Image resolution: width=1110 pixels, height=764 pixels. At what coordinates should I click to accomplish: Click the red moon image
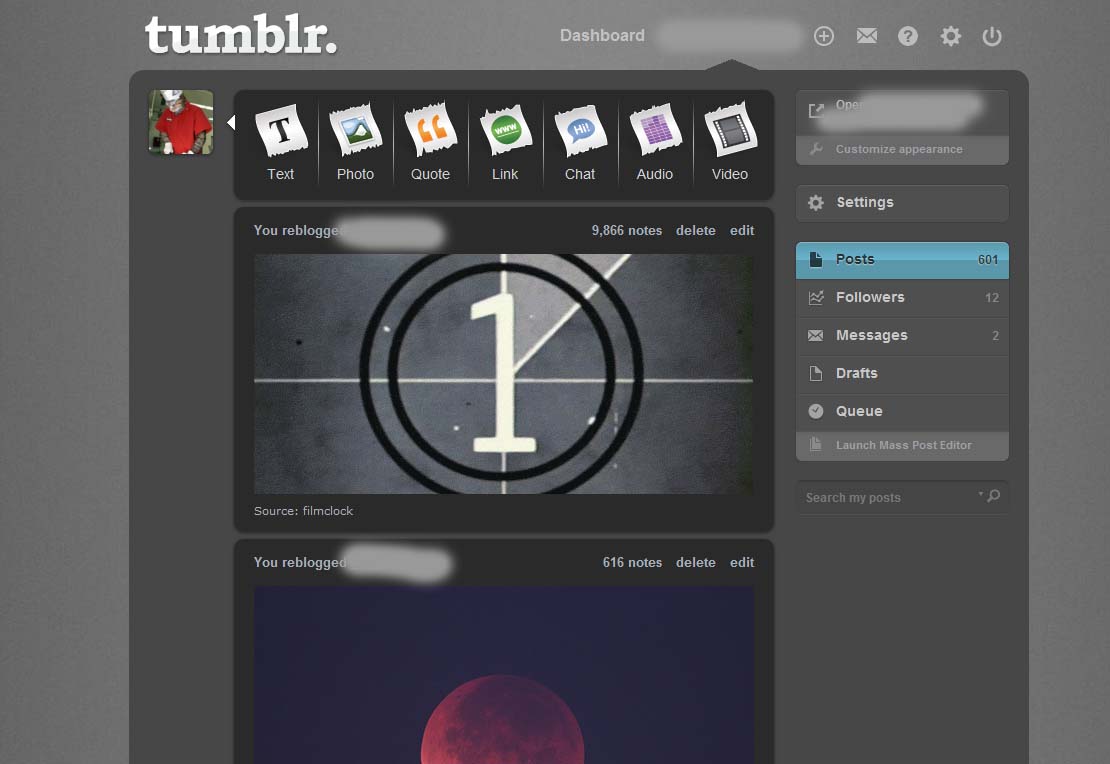click(503, 675)
